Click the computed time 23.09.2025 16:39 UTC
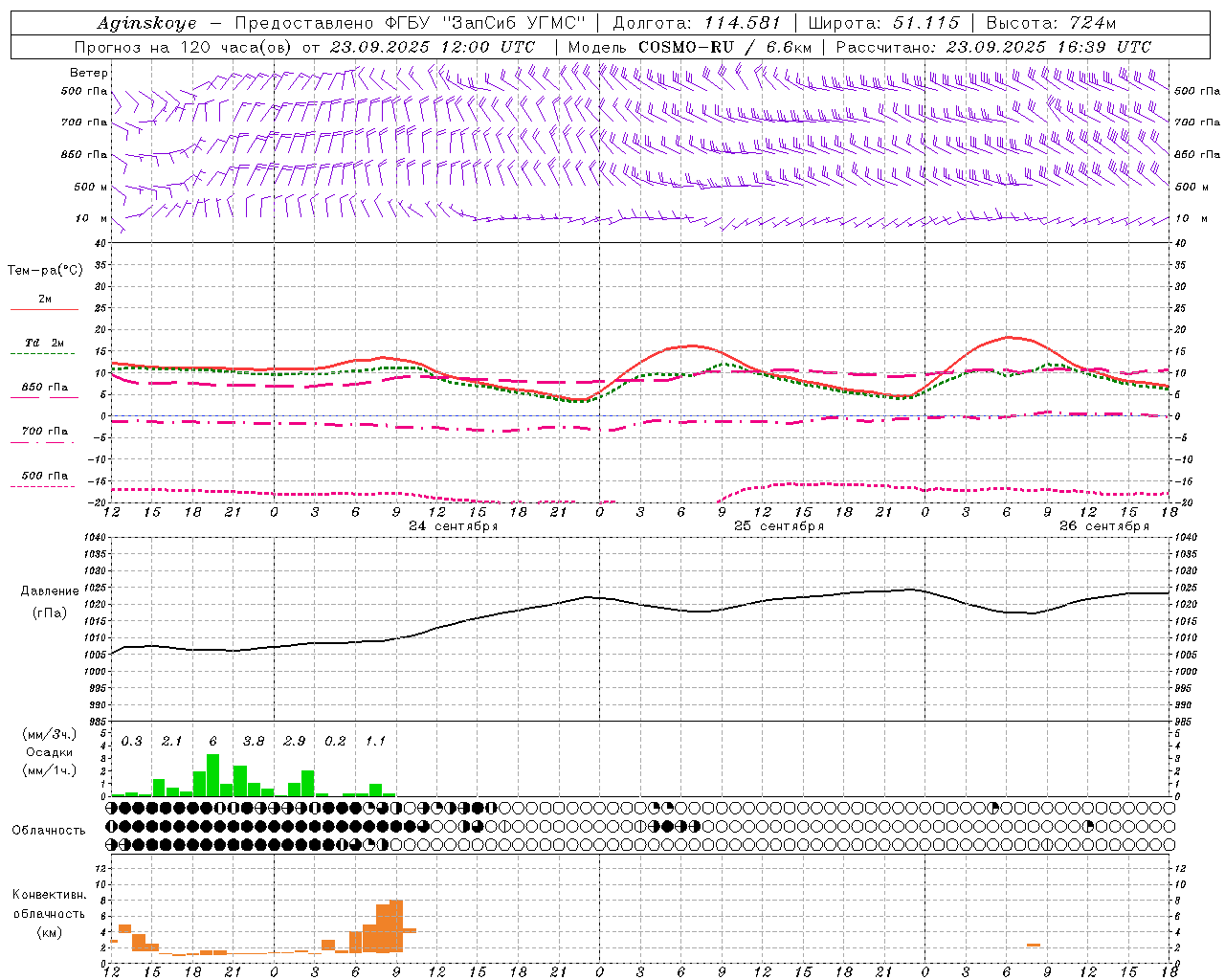1225x980 pixels. (1049, 47)
